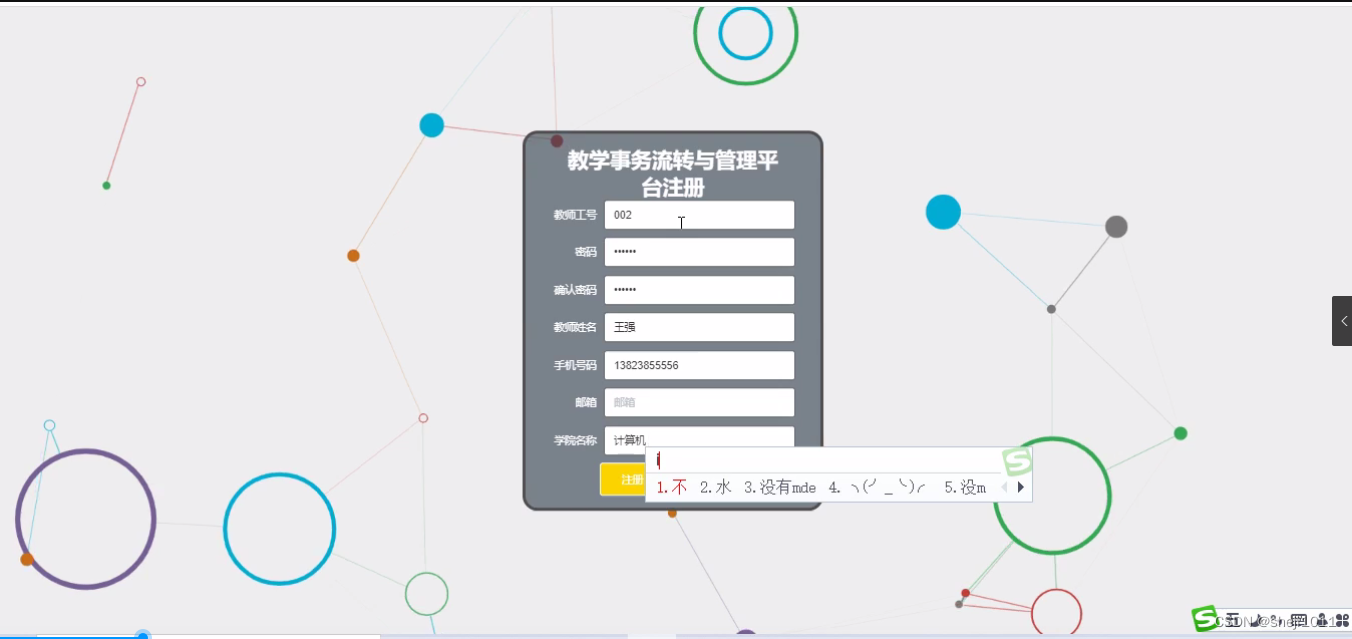
Task: Click the 教师姓名 label
Action: pos(575,328)
